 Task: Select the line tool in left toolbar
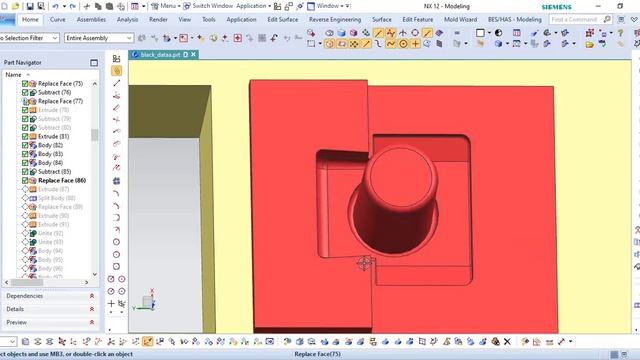117,83
